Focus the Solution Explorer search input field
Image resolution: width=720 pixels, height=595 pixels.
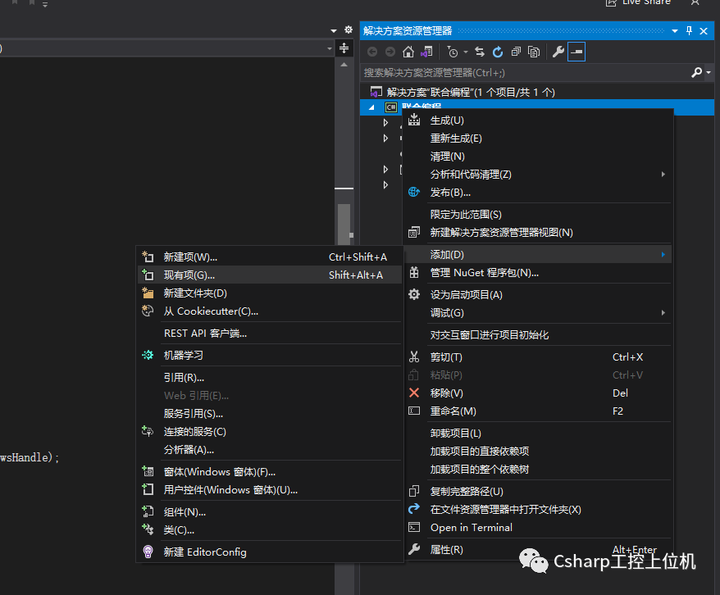click(526, 73)
